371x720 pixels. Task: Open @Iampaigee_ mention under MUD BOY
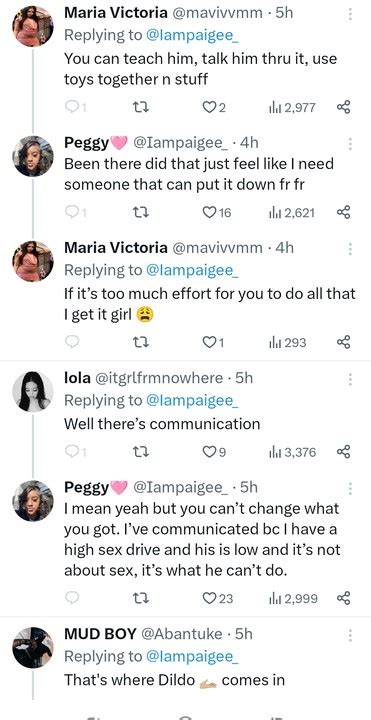pyautogui.click(x=192, y=657)
